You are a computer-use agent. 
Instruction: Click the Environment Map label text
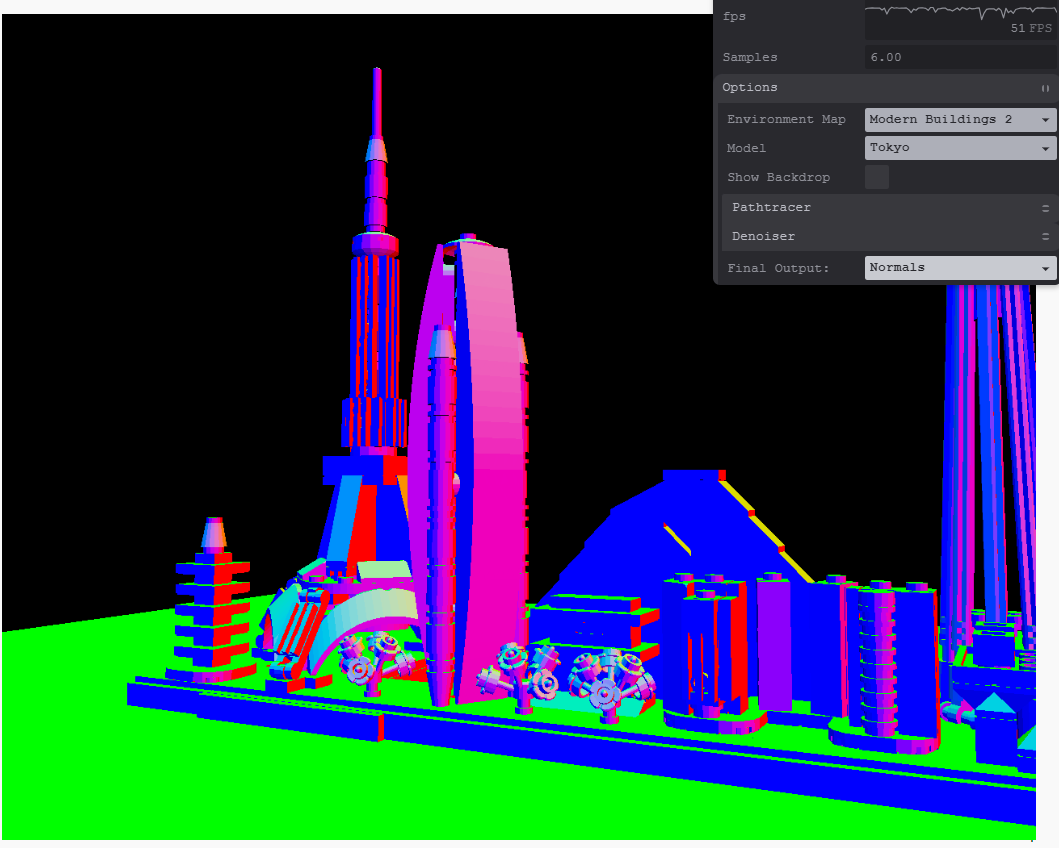click(x=786, y=120)
